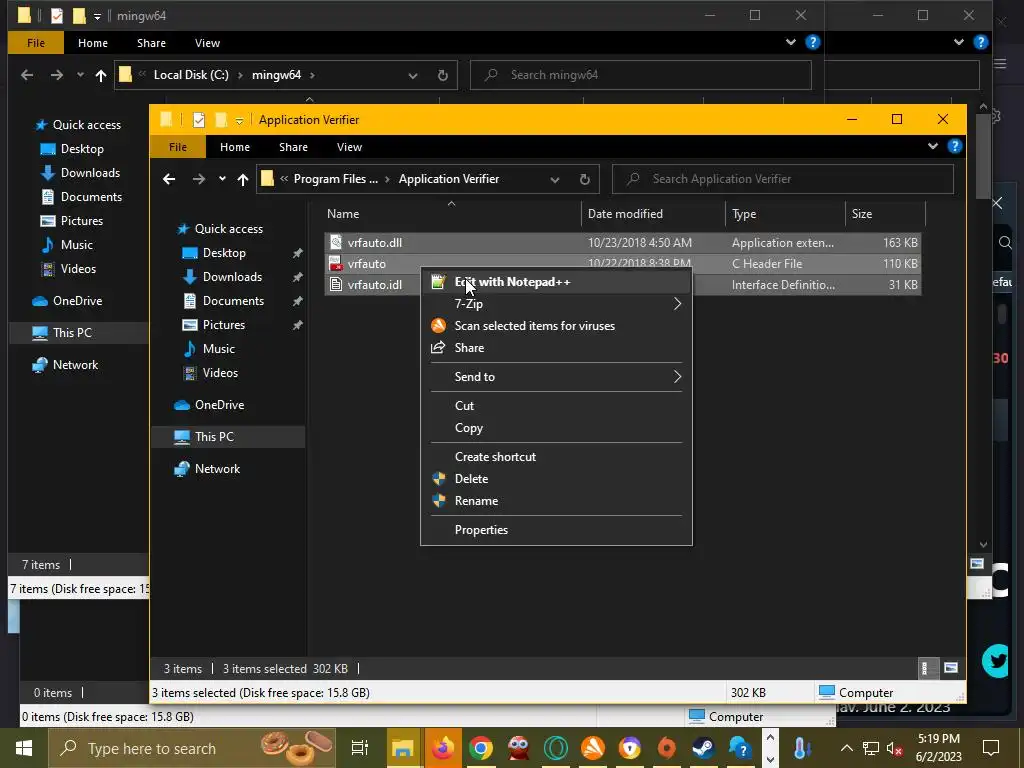Viewport: 1024px width, 768px height.
Task: Refresh the Application Verifier folder
Action: pyautogui.click(x=584, y=180)
